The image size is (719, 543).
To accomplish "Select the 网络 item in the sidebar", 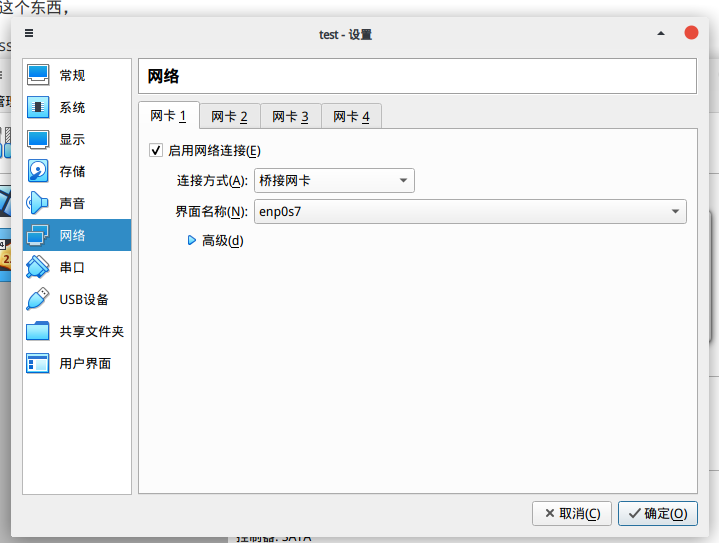I will coord(76,235).
